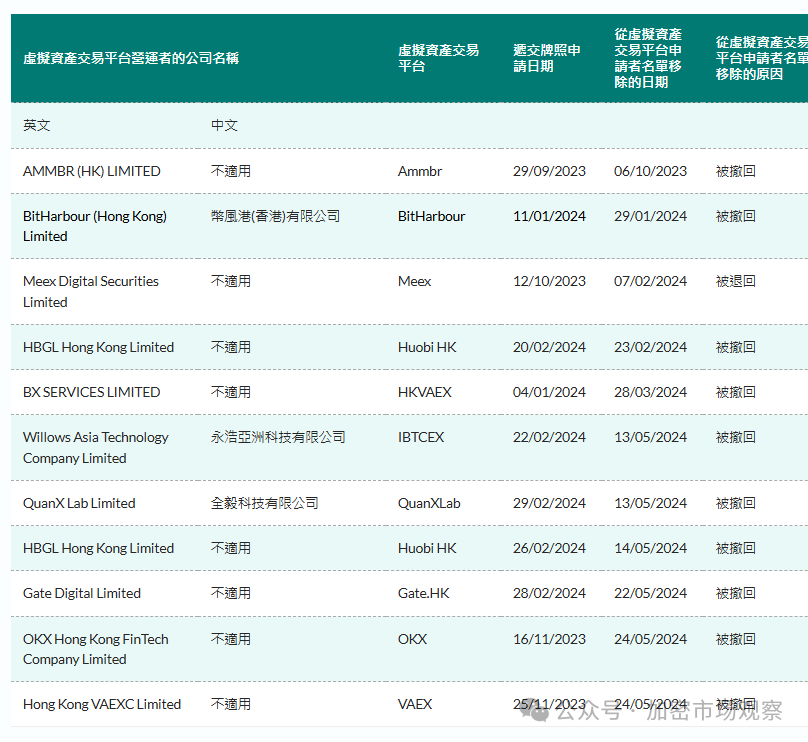Click the 虛擬資產交易平台 column header
The height and width of the screenshot is (742, 808).
[439, 58]
